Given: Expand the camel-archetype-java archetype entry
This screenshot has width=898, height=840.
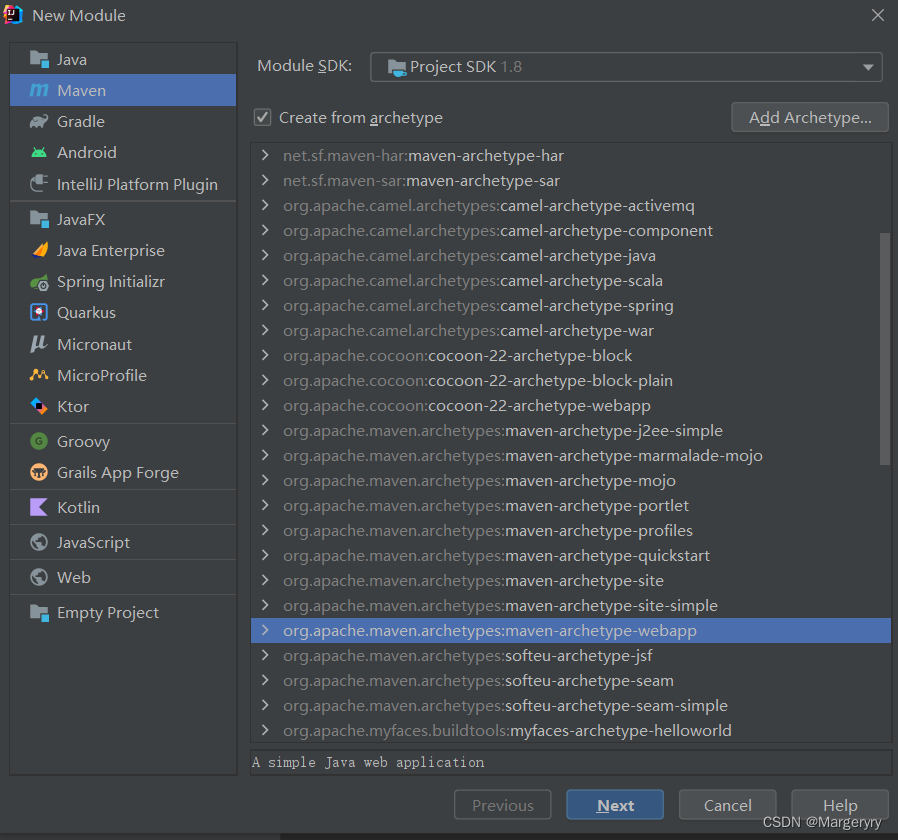Looking at the screenshot, I should tap(266, 255).
